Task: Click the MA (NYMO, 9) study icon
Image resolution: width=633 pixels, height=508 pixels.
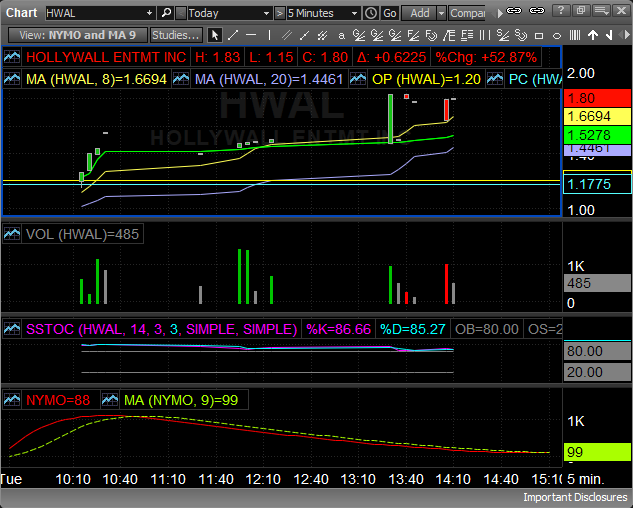Action: tap(110, 400)
